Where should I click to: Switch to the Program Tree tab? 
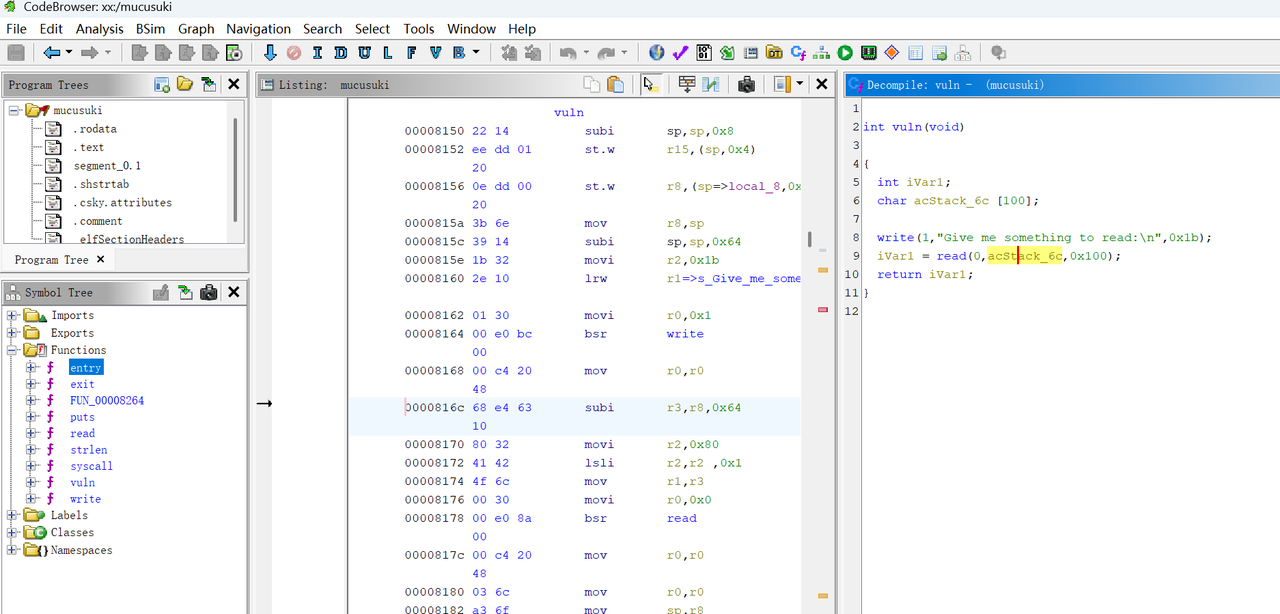click(52, 260)
